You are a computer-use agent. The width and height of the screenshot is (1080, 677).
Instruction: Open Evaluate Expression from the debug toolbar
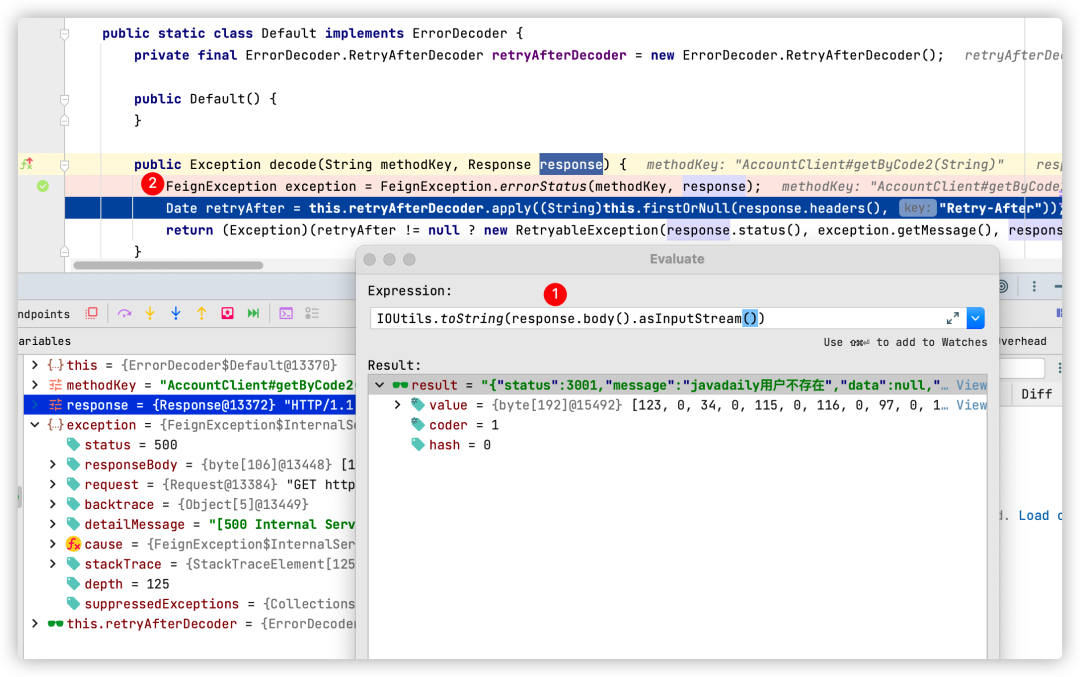286,313
